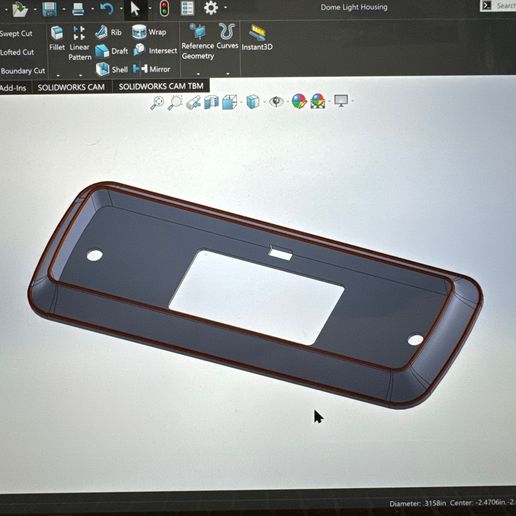Click the Lofted Cut button
Image resolution: width=516 pixels, height=516 pixels.
(x=17, y=52)
